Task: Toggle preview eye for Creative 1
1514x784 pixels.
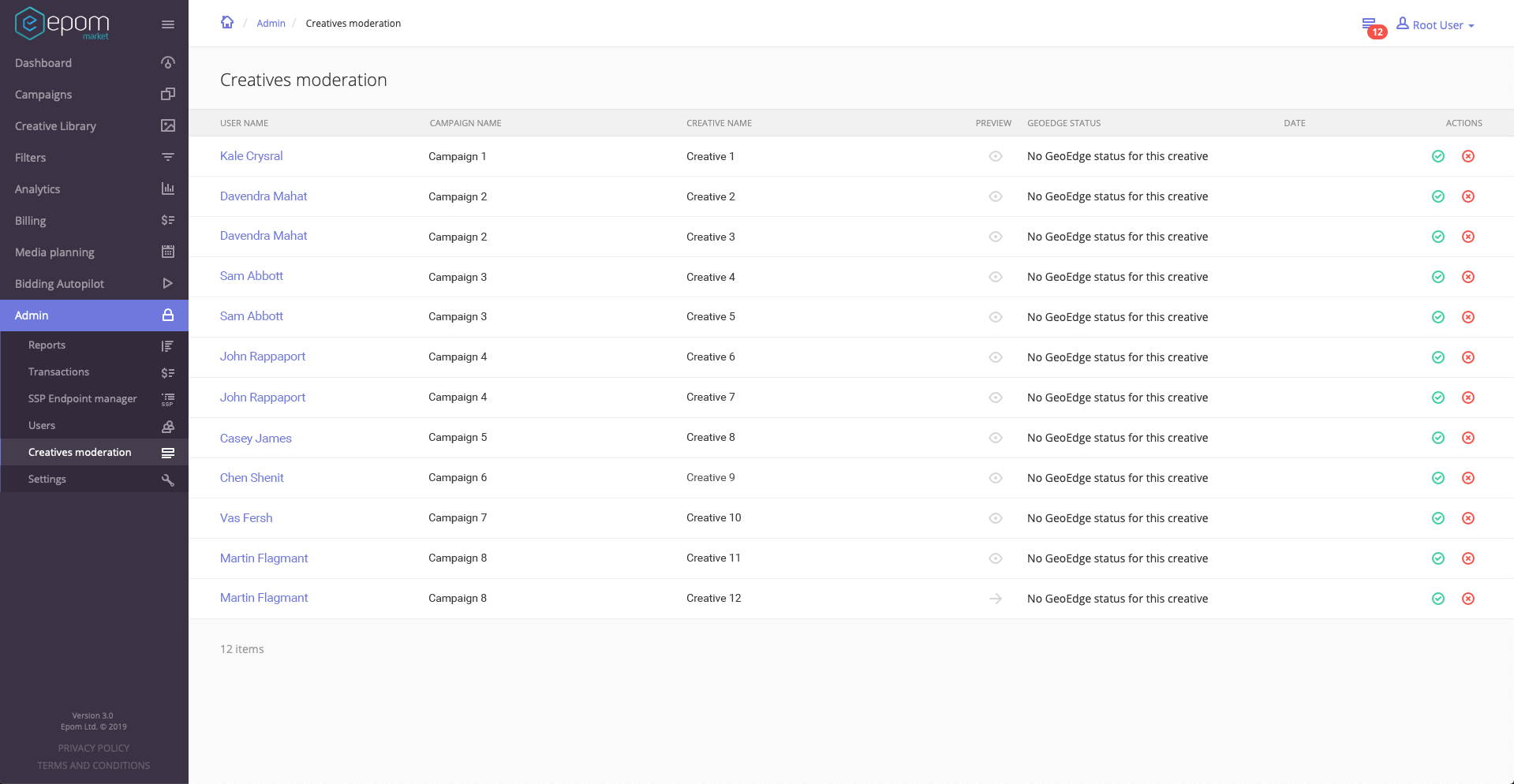Action: coord(996,156)
